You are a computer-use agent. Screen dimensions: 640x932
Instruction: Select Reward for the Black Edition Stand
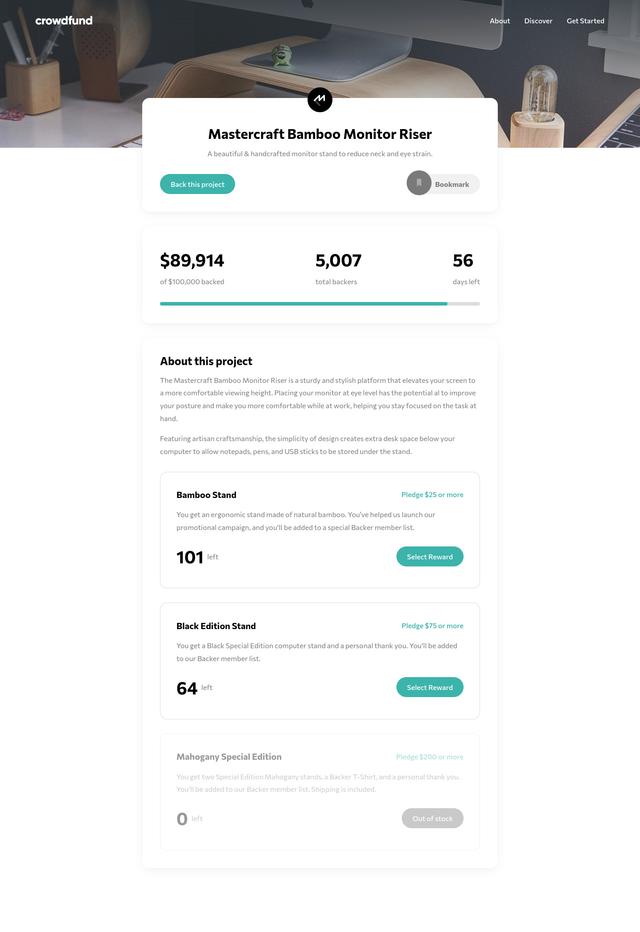tap(429, 687)
